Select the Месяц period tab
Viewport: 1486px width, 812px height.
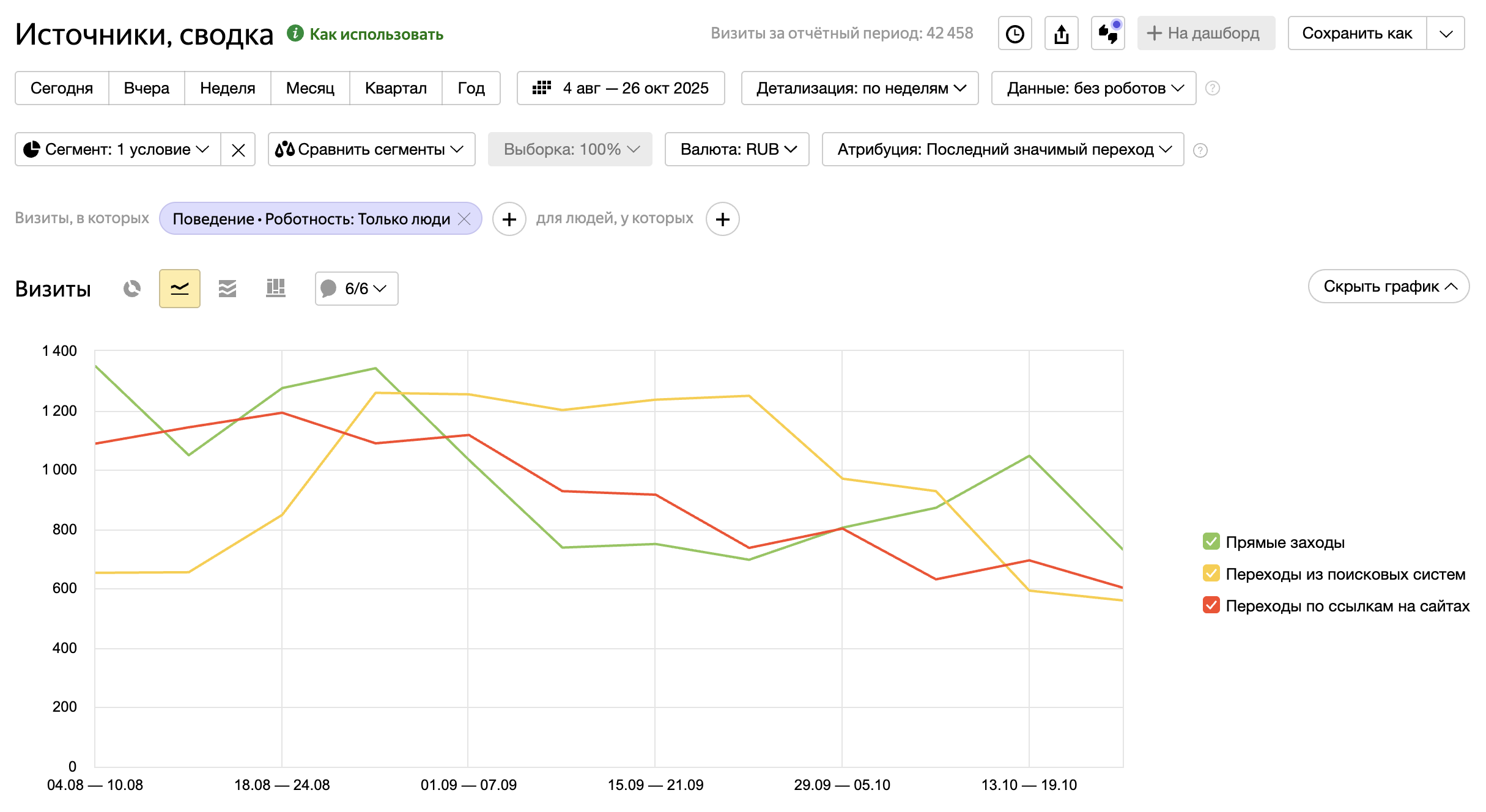pyautogui.click(x=310, y=89)
